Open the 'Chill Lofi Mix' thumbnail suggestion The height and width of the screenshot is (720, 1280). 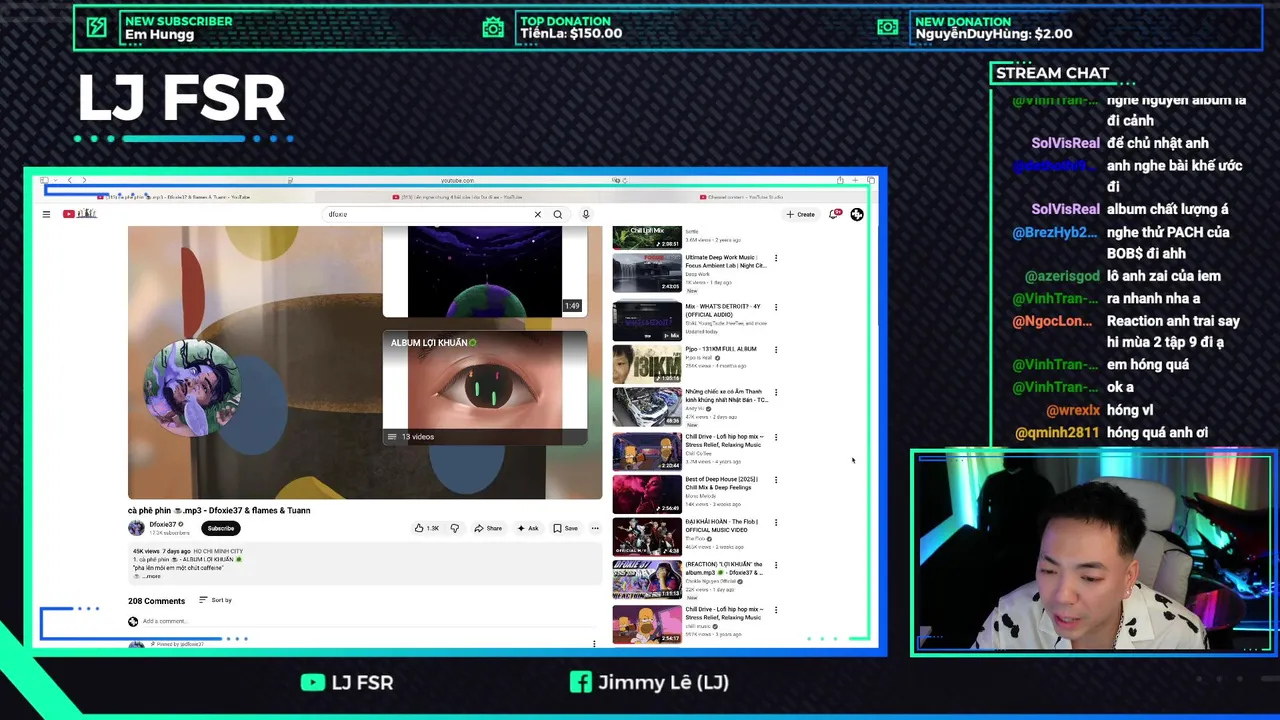point(647,237)
